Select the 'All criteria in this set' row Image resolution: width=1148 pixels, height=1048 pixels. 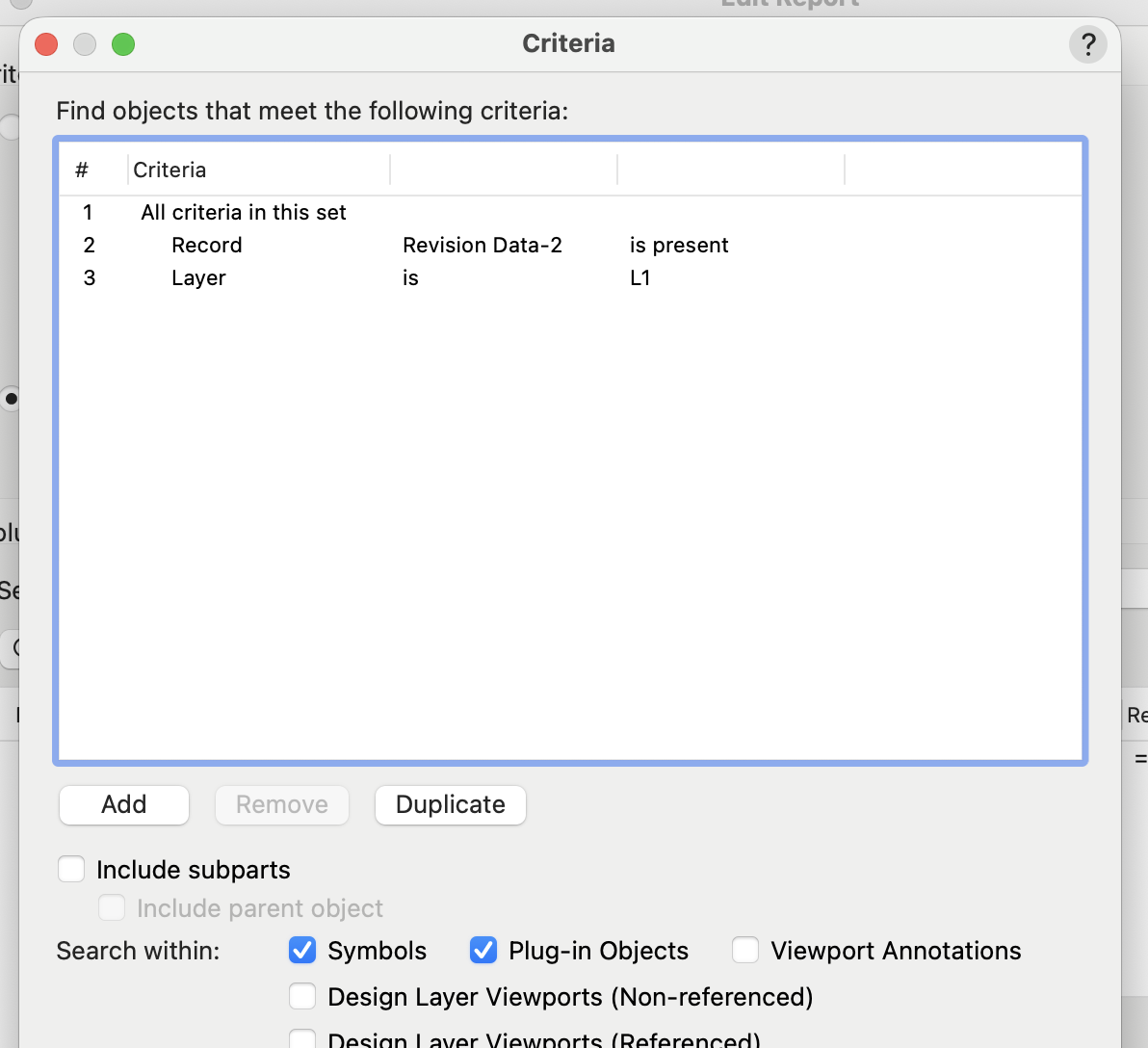[x=243, y=213]
